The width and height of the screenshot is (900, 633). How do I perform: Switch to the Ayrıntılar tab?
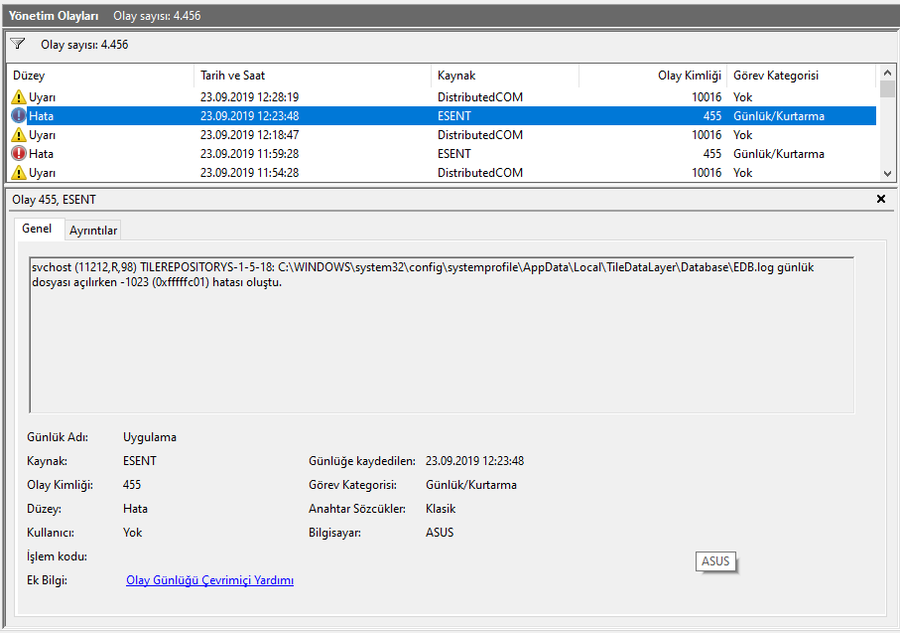(x=93, y=230)
